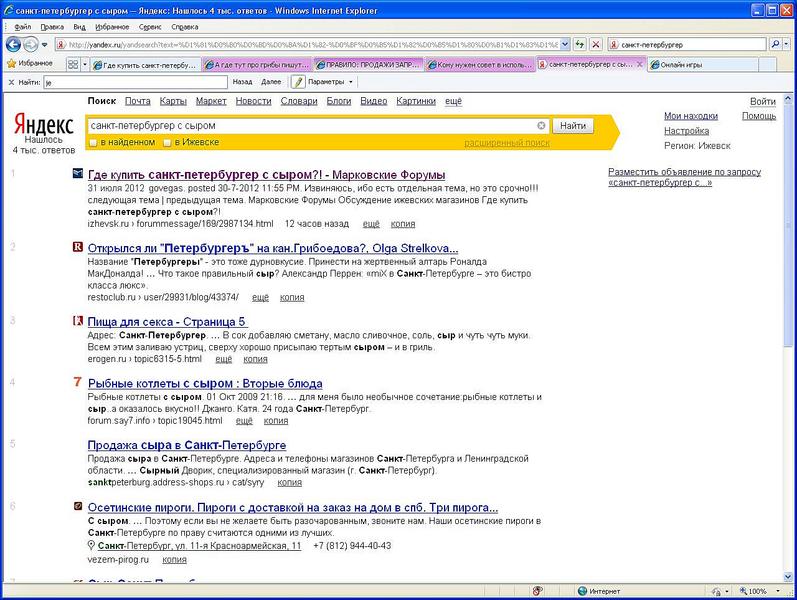The width and height of the screenshot is (797, 600).
Task: Expand the 'ещё' services link
Action: (453, 101)
